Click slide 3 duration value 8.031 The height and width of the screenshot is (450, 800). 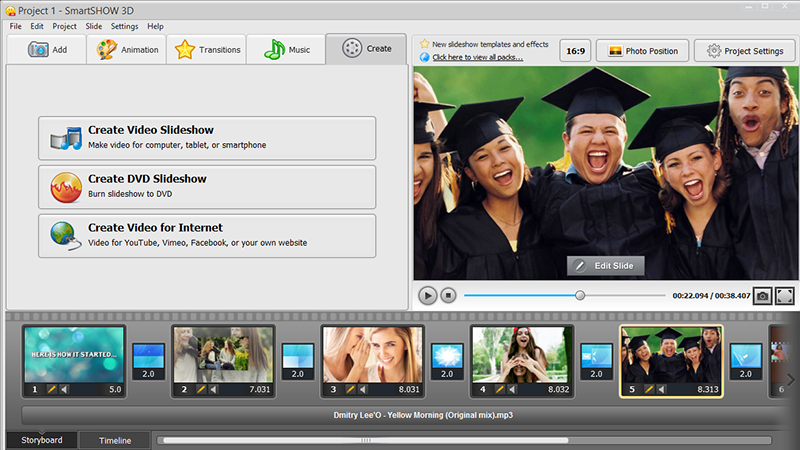pos(409,389)
